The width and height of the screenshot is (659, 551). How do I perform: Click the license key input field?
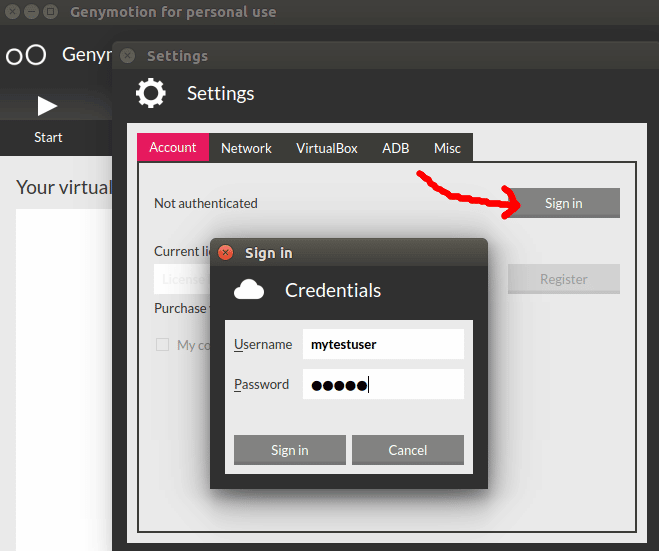[182, 279]
